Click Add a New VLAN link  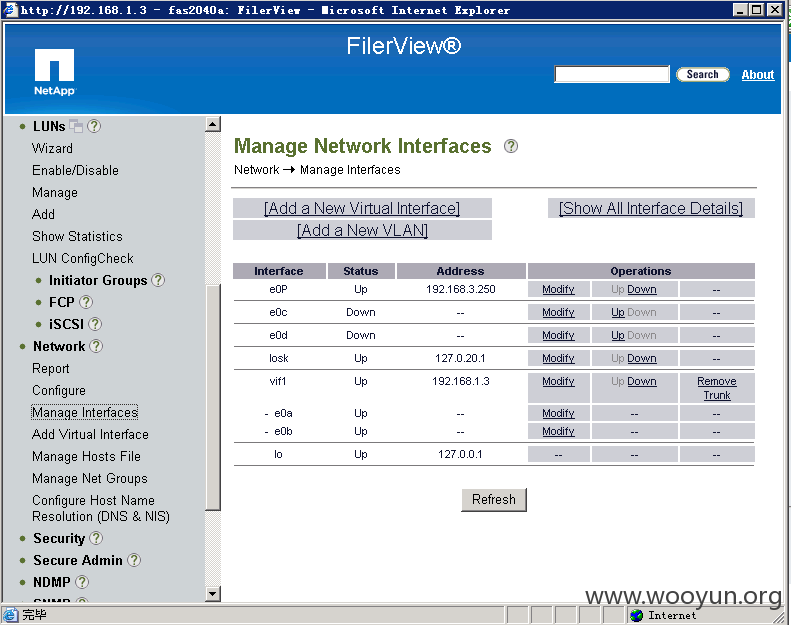click(362, 231)
